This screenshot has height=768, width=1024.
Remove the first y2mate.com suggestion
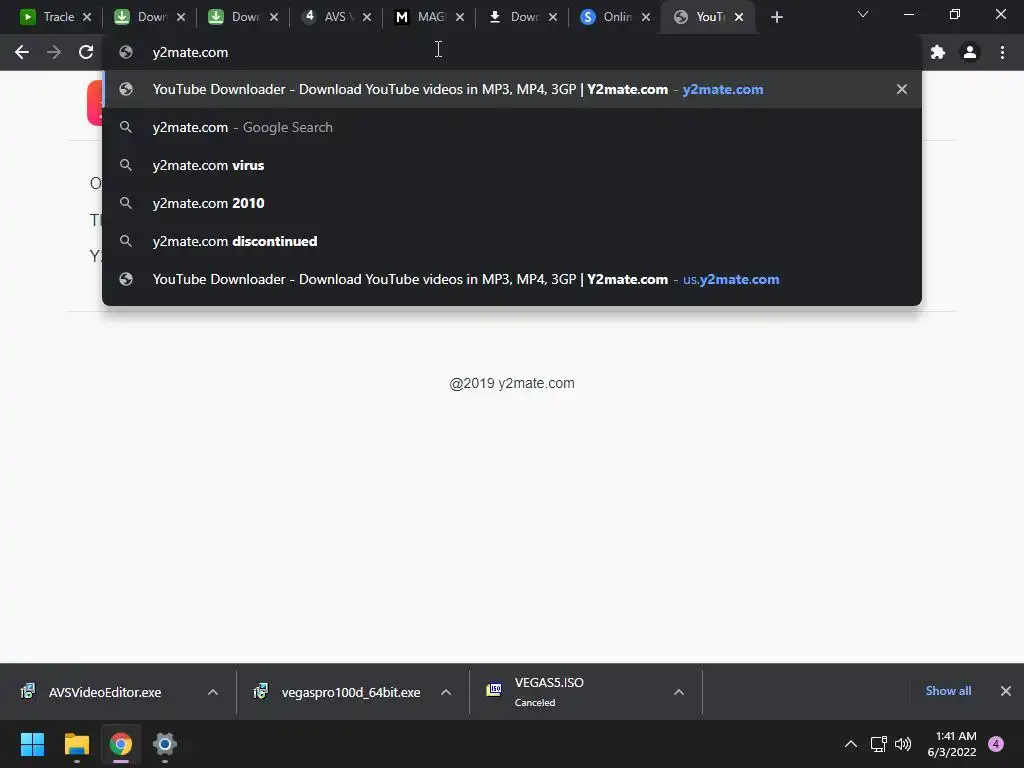pyautogui.click(x=901, y=89)
